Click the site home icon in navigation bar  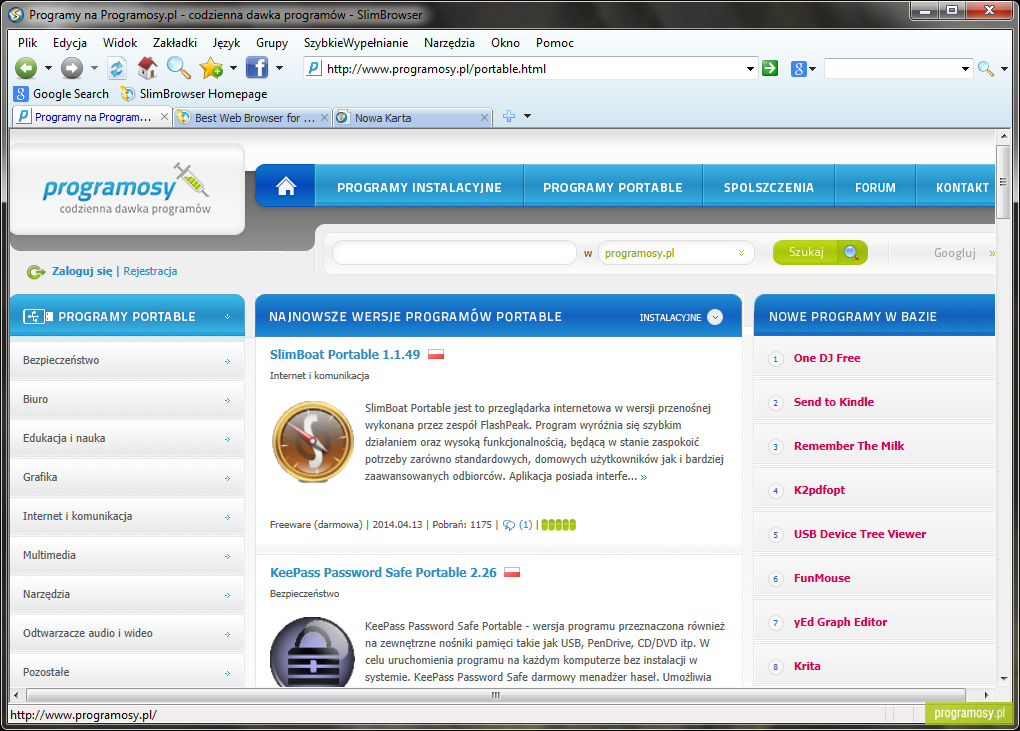click(x=286, y=187)
